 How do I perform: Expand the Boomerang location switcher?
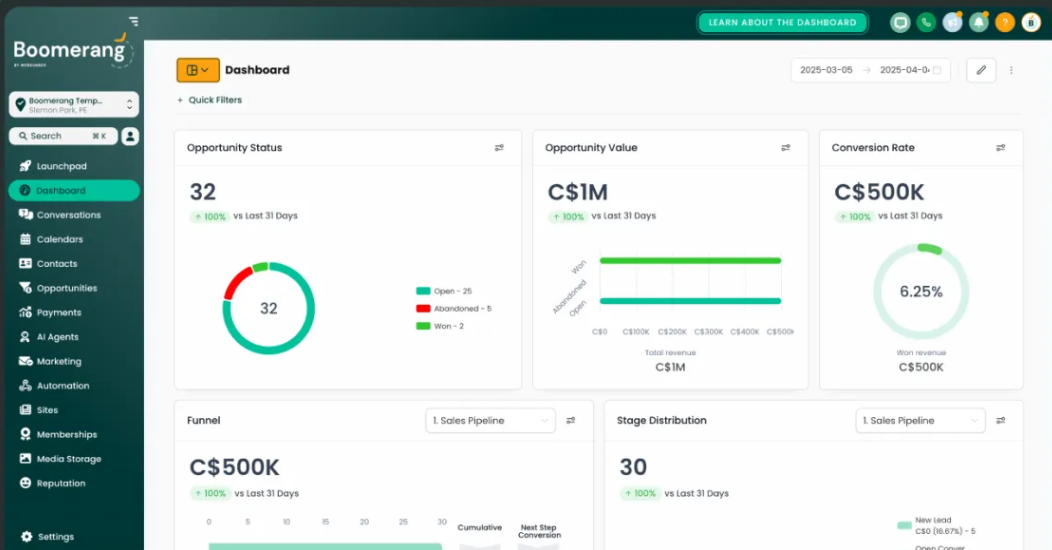pyautogui.click(x=74, y=104)
